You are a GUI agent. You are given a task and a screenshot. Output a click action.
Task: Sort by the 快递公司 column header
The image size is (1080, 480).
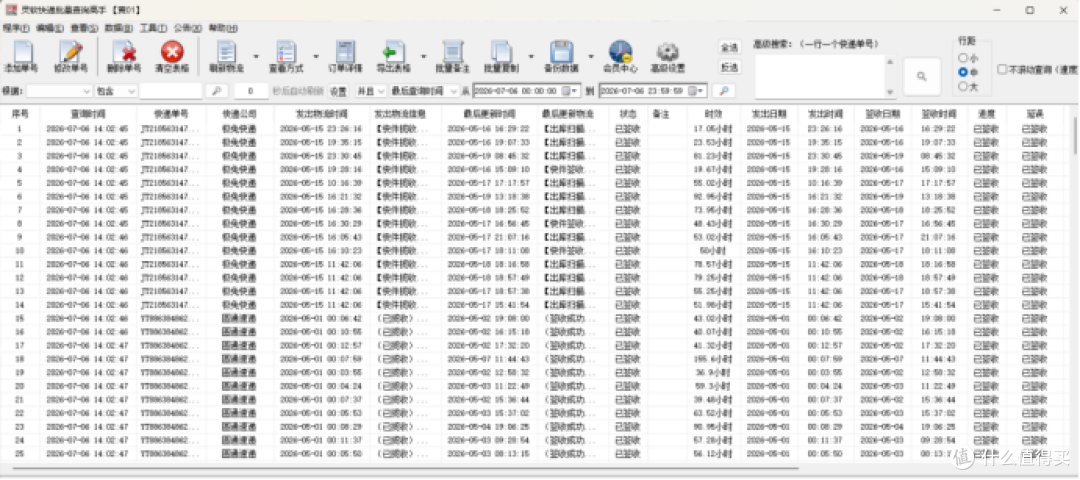click(x=239, y=114)
